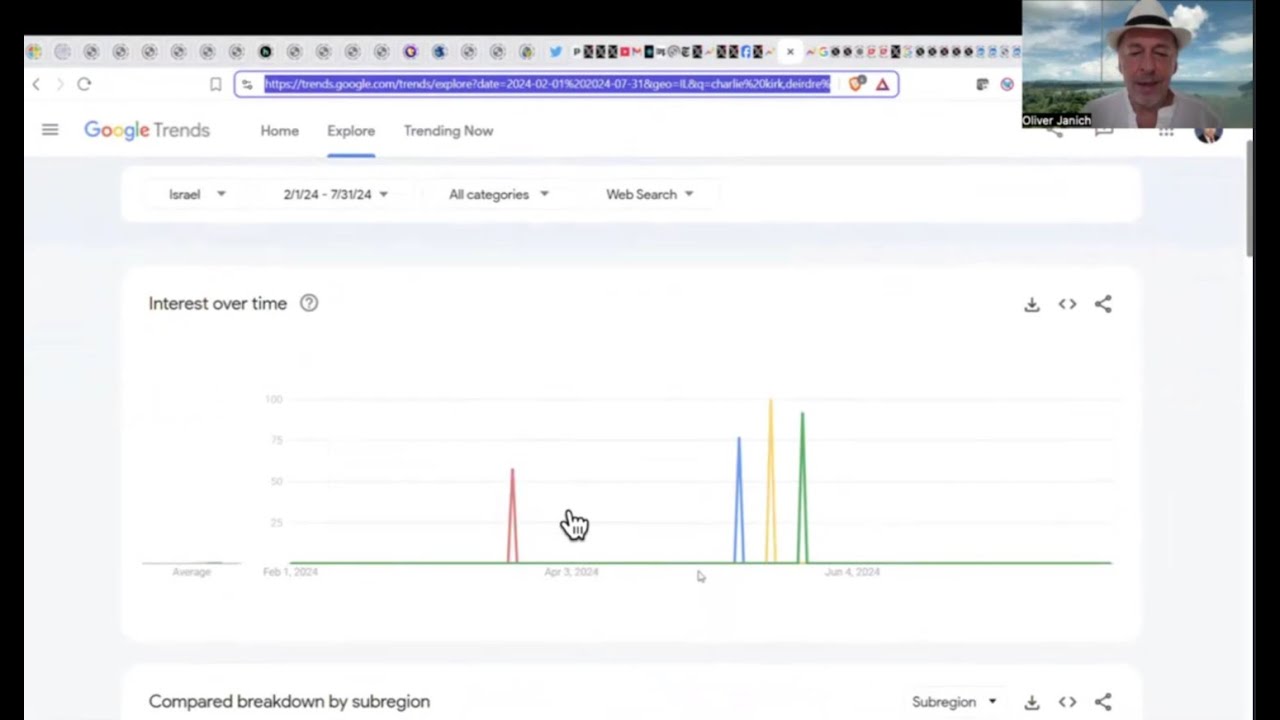Share the Compared breakdown by subregion card
This screenshot has height=720, width=1280.
[x=1103, y=702]
